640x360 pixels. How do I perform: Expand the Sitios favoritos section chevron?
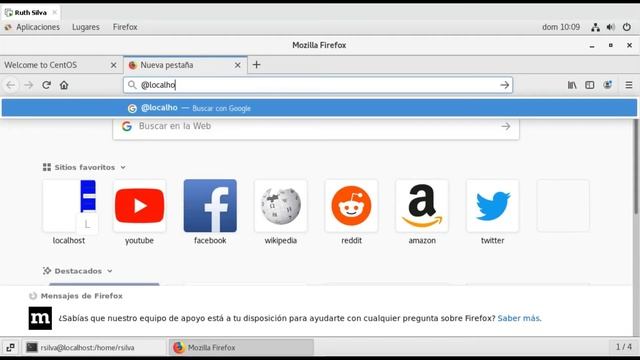pos(123,167)
